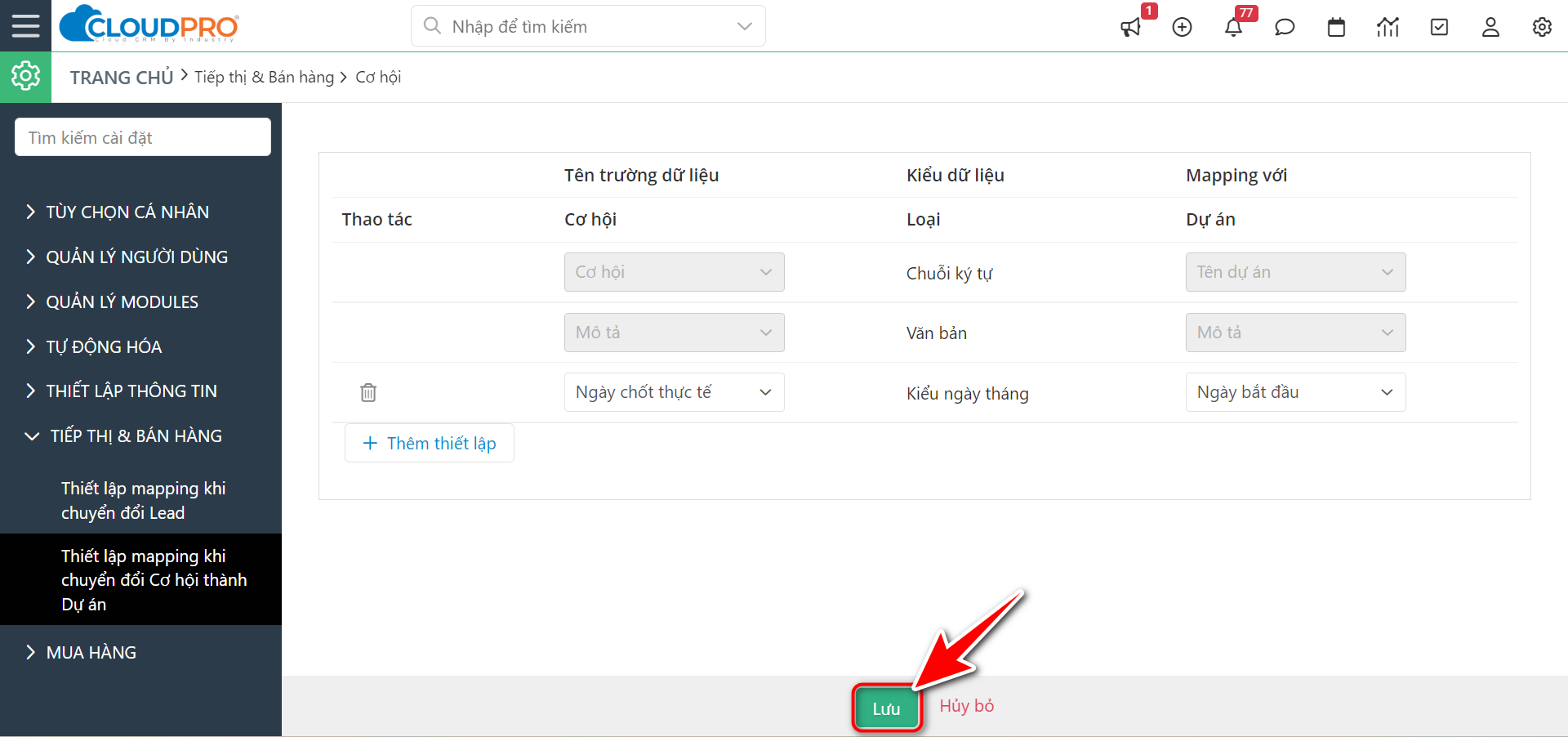The image size is (1568, 737).
Task: Click the Kiểu ngày tháng text
Action: 968,393
